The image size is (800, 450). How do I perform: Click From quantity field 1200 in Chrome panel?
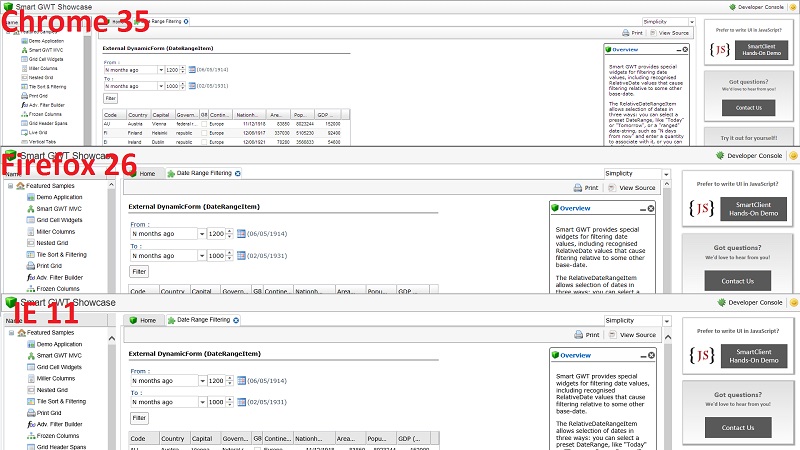(x=171, y=70)
